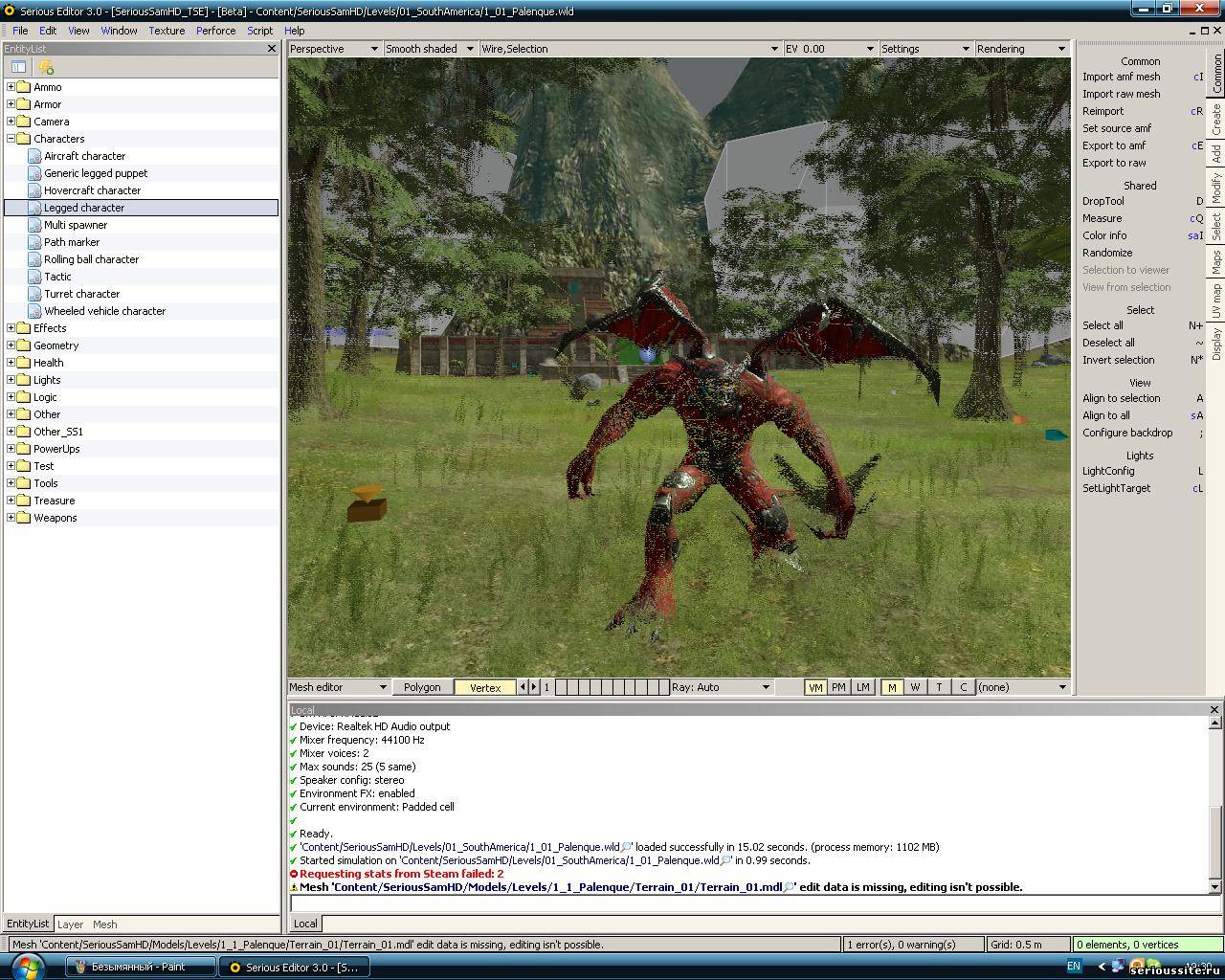Image resolution: width=1225 pixels, height=980 pixels.
Task: Open the Mesh editor mode dropdown
Action: point(338,687)
